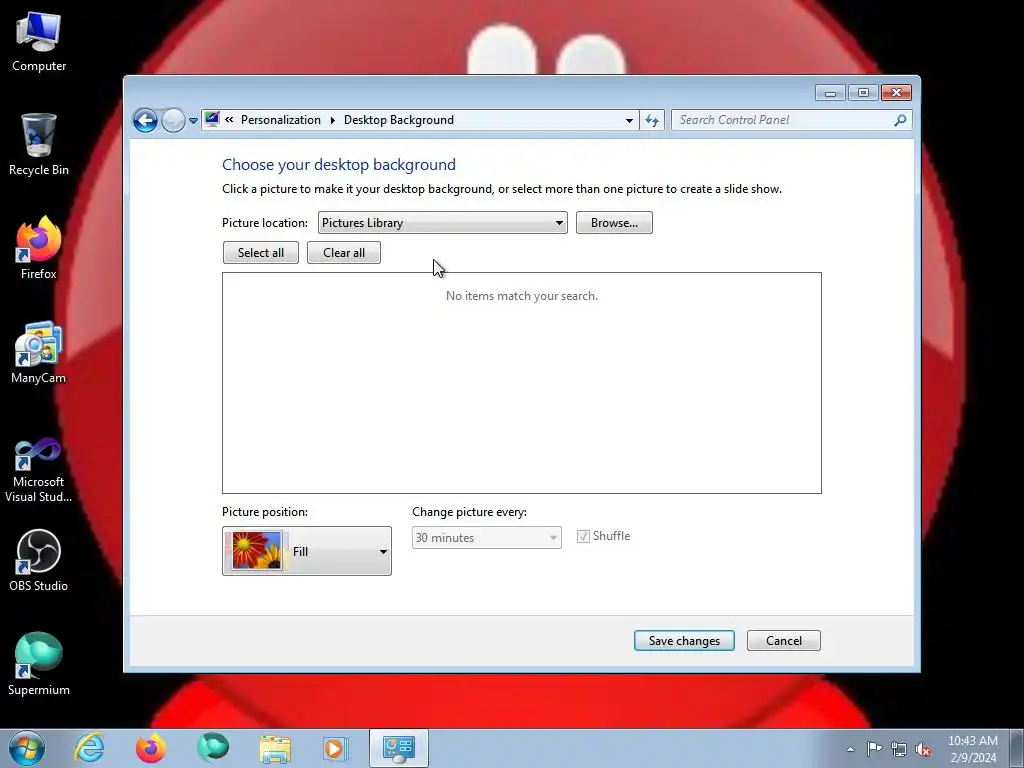The height and width of the screenshot is (768, 1024).
Task: Open the Picture location dropdown
Action: point(443,223)
